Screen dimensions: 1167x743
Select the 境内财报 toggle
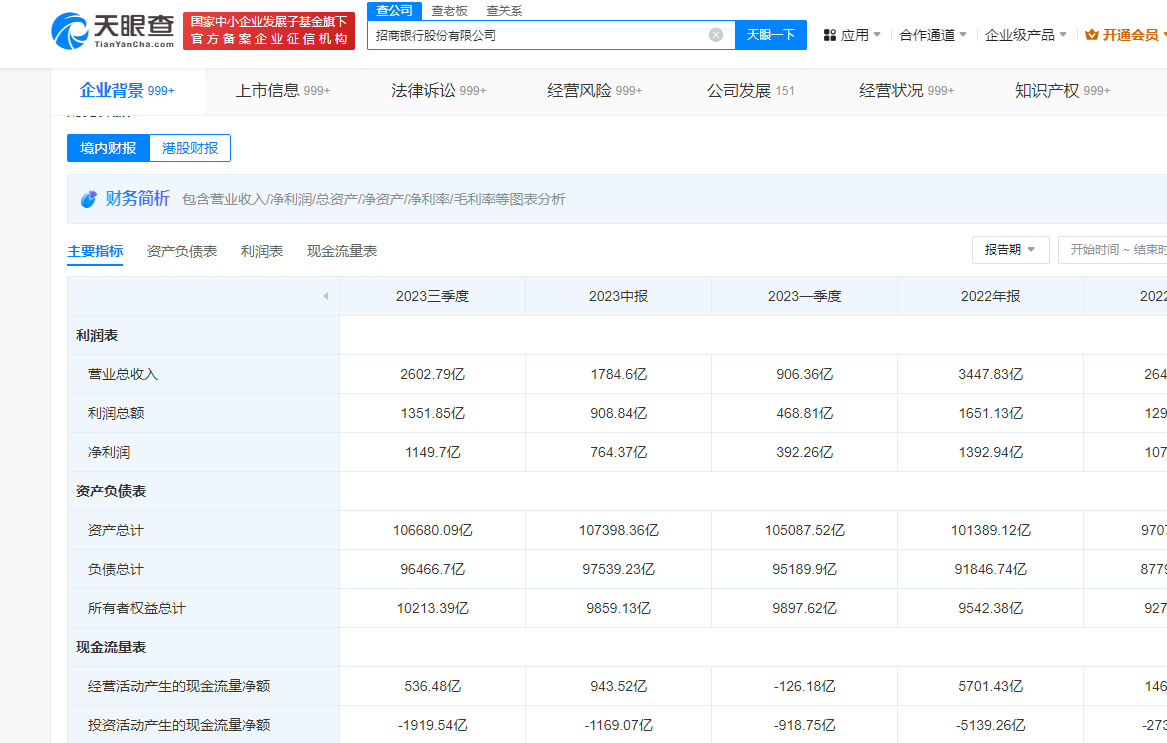tap(108, 148)
